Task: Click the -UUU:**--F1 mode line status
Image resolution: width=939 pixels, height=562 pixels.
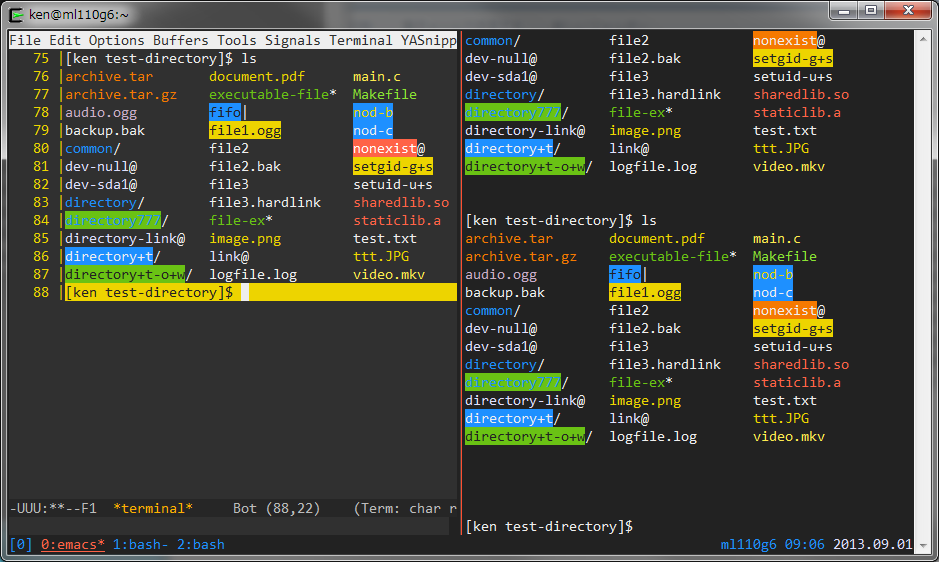Action: 53,509
